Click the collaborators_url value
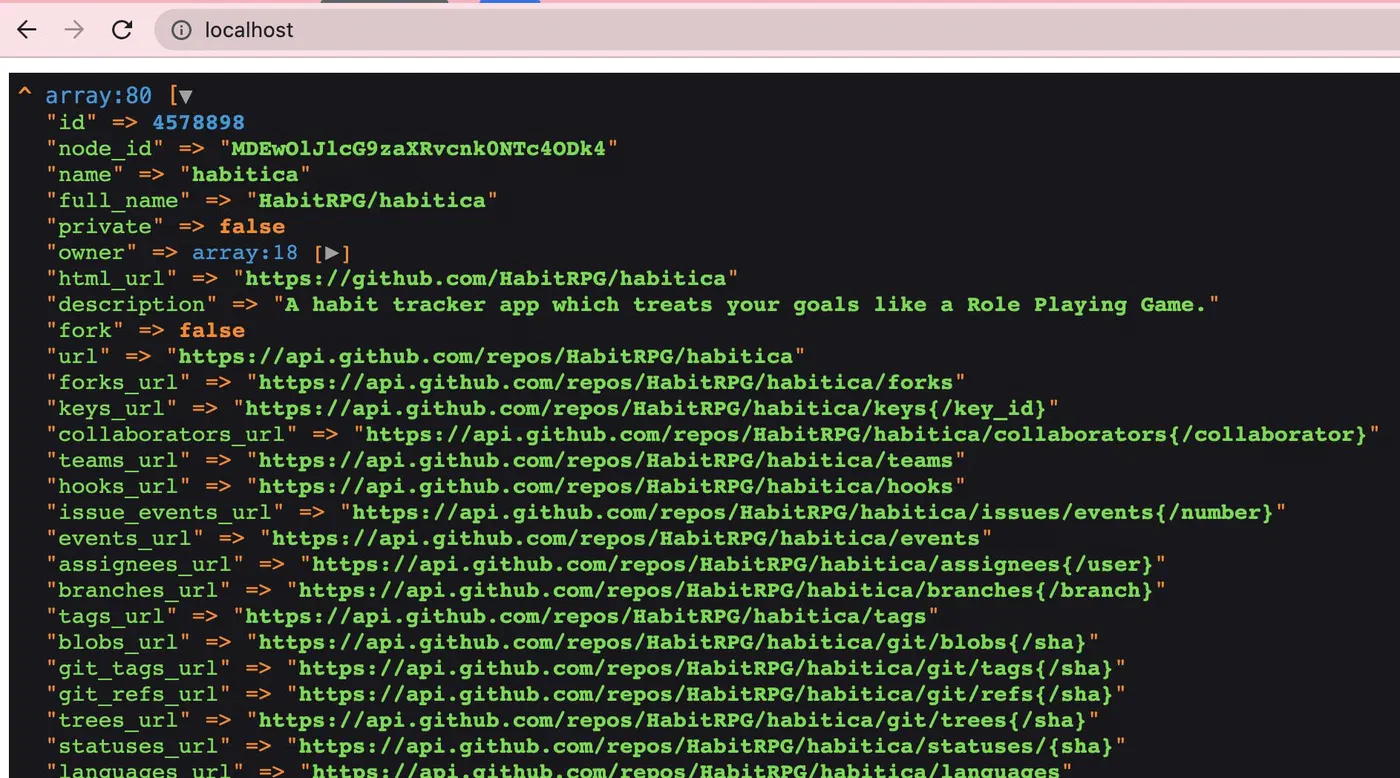This screenshot has width=1400, height=778. (x=866, y=435)
